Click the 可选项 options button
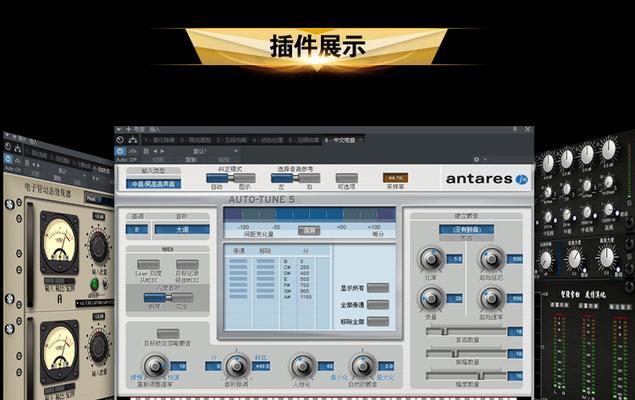 (x=347, y=178)
